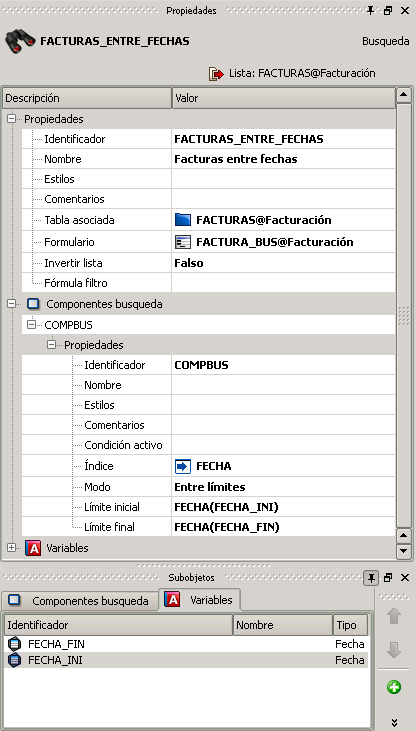Switch to the Variables tab
The image size is (416, 731).
coord(200,600)
